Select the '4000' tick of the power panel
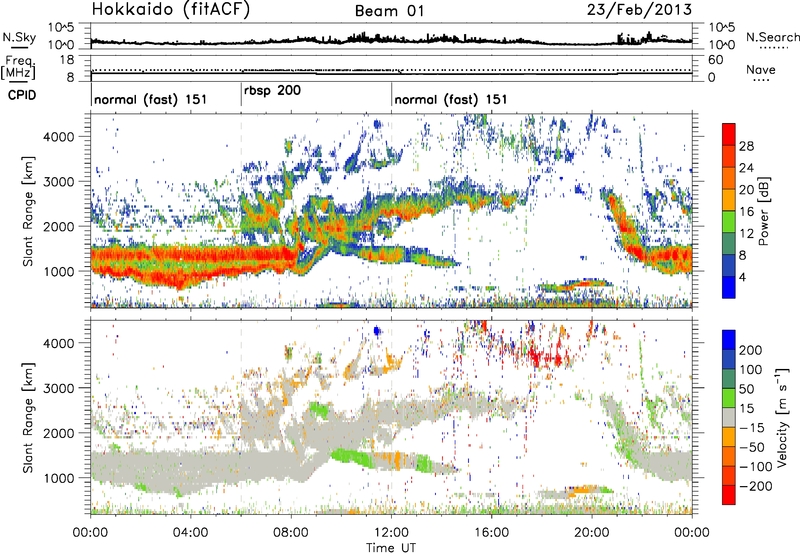800x554 pixels. [58, 137]
